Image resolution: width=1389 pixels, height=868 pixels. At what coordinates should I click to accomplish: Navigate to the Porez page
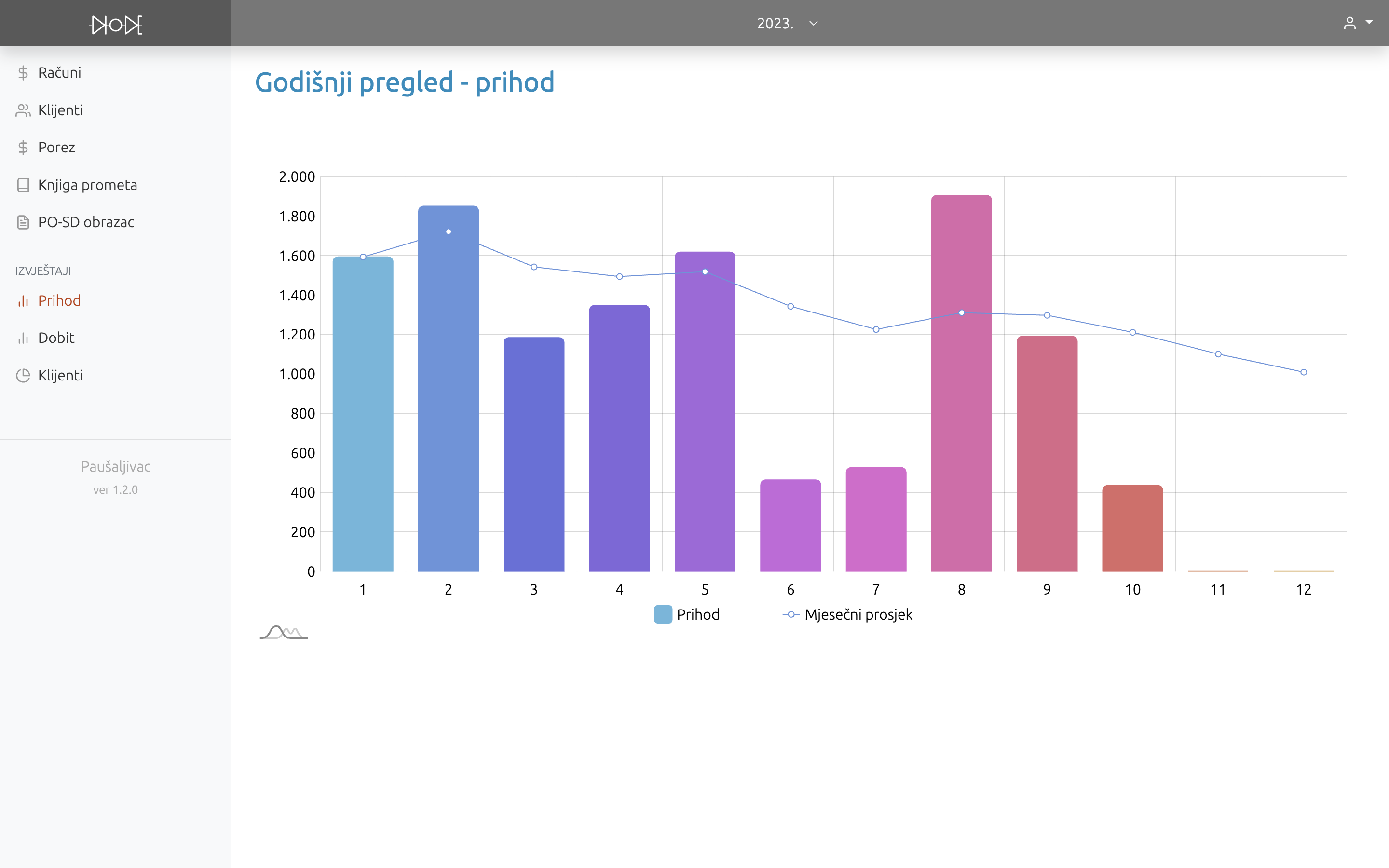point(56,148)
